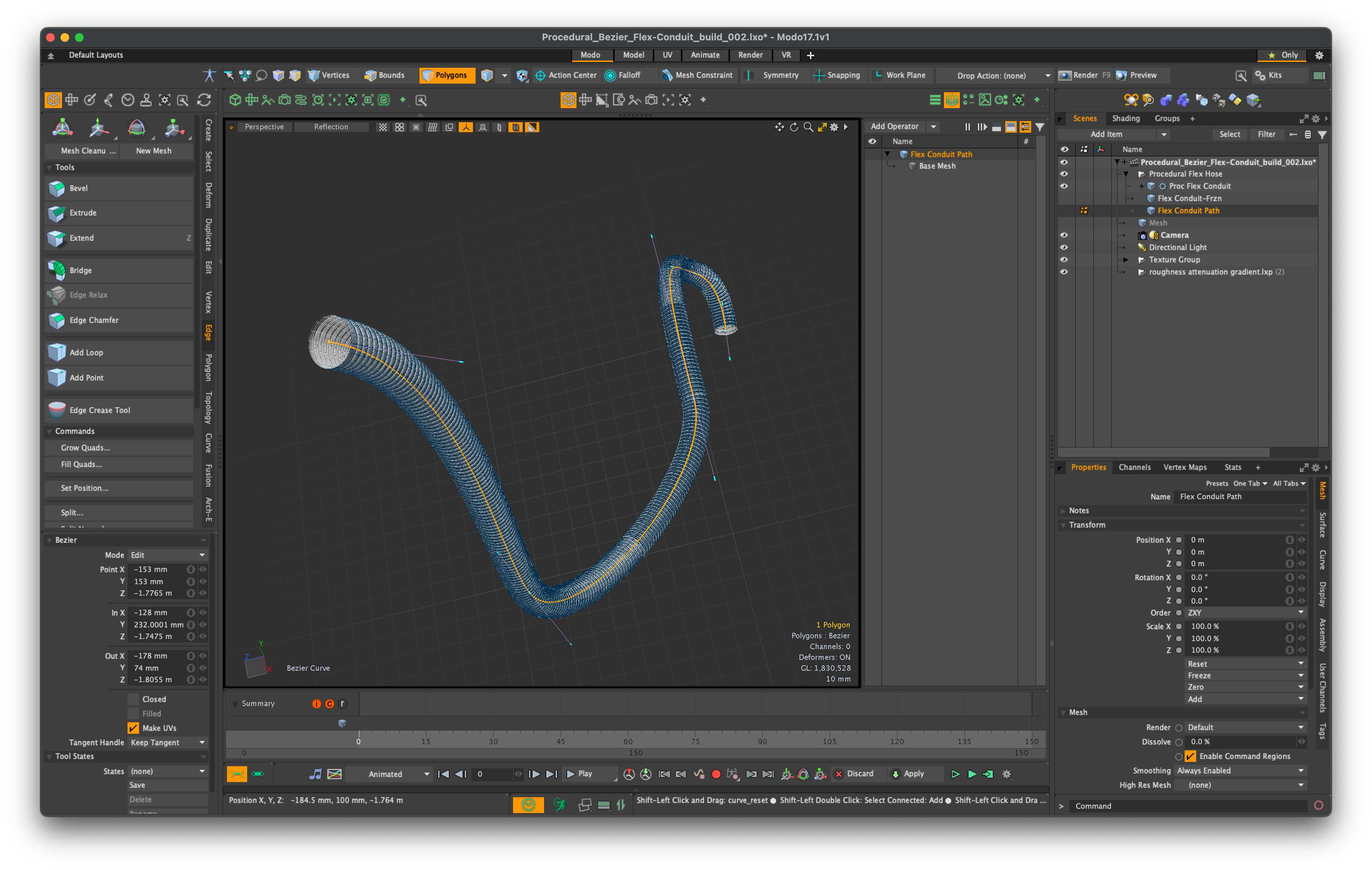Open the Vertex Maps tab
Screen dimensions: 1372x870
pyautogui.click(x=1185, y=467)
